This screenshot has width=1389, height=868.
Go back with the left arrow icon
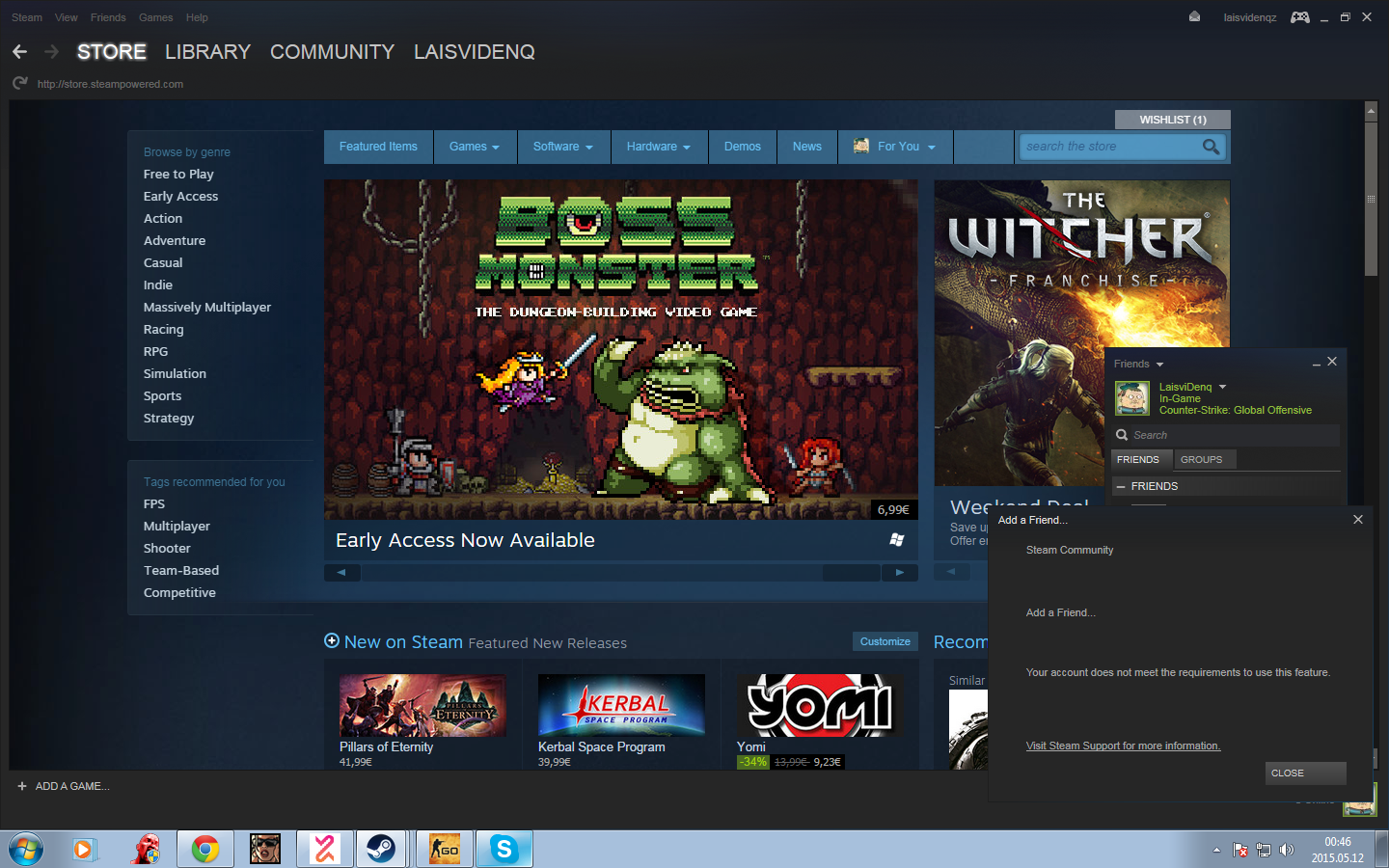[19, 51]
